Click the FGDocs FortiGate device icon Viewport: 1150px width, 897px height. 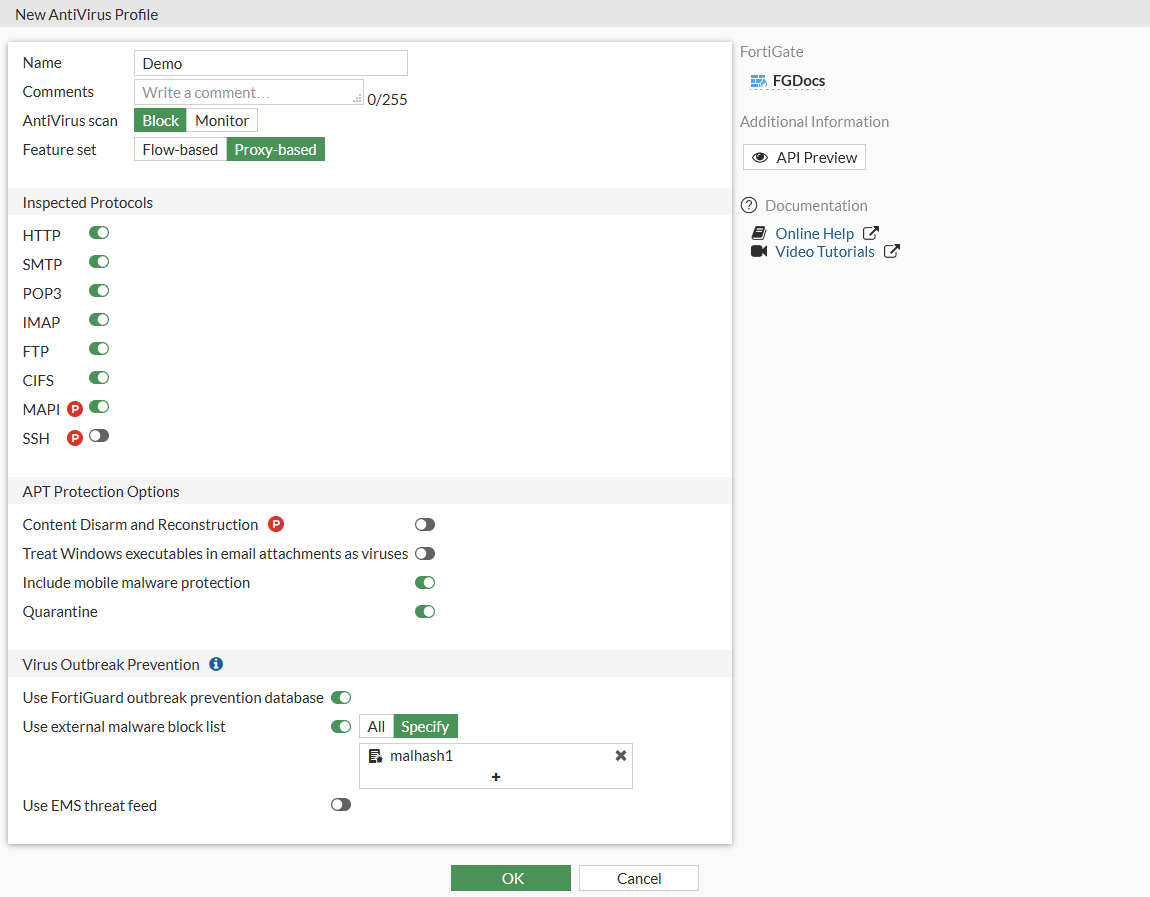[758, 81]
